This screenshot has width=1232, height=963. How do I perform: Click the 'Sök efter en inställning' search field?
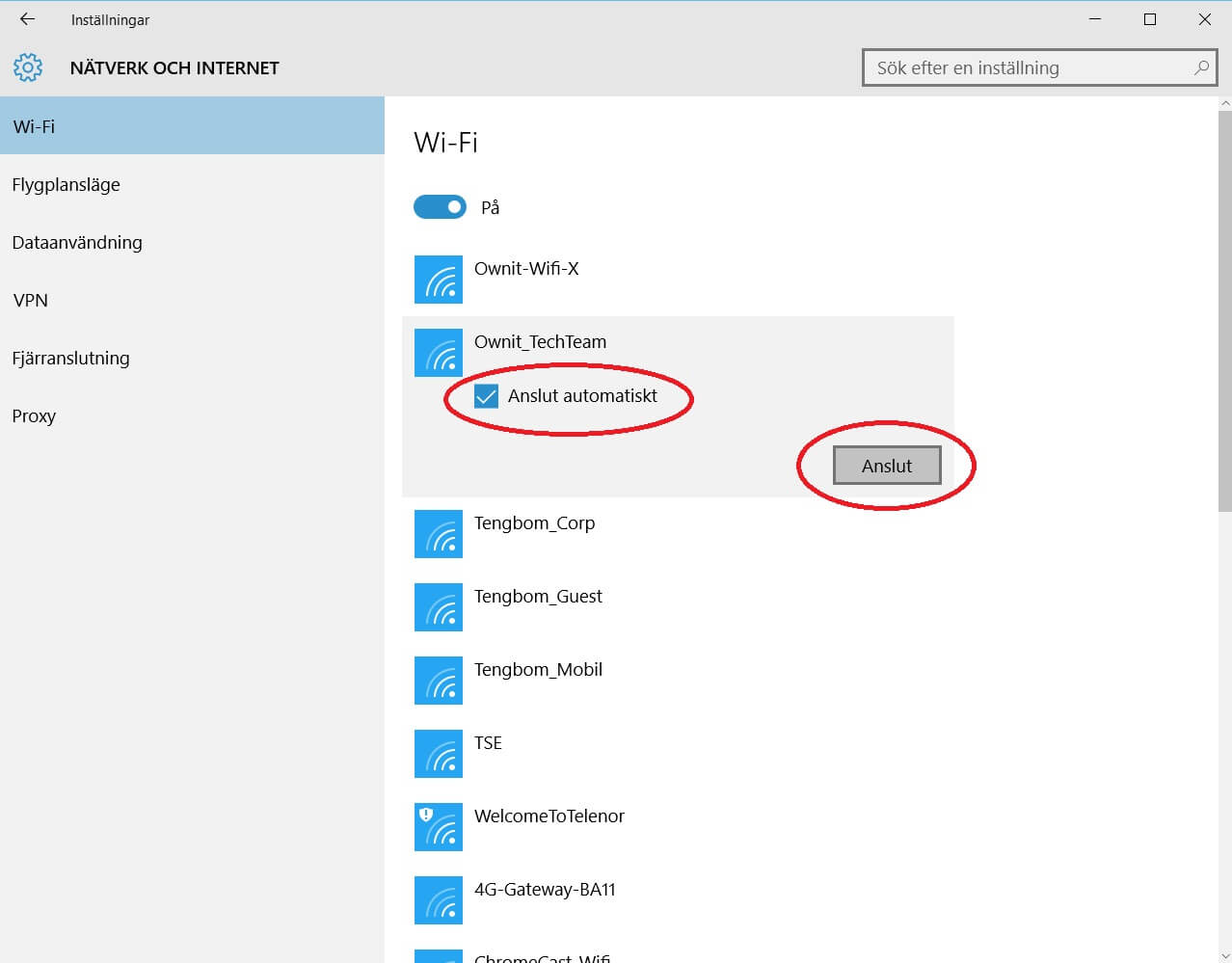tap(1039, 67)
